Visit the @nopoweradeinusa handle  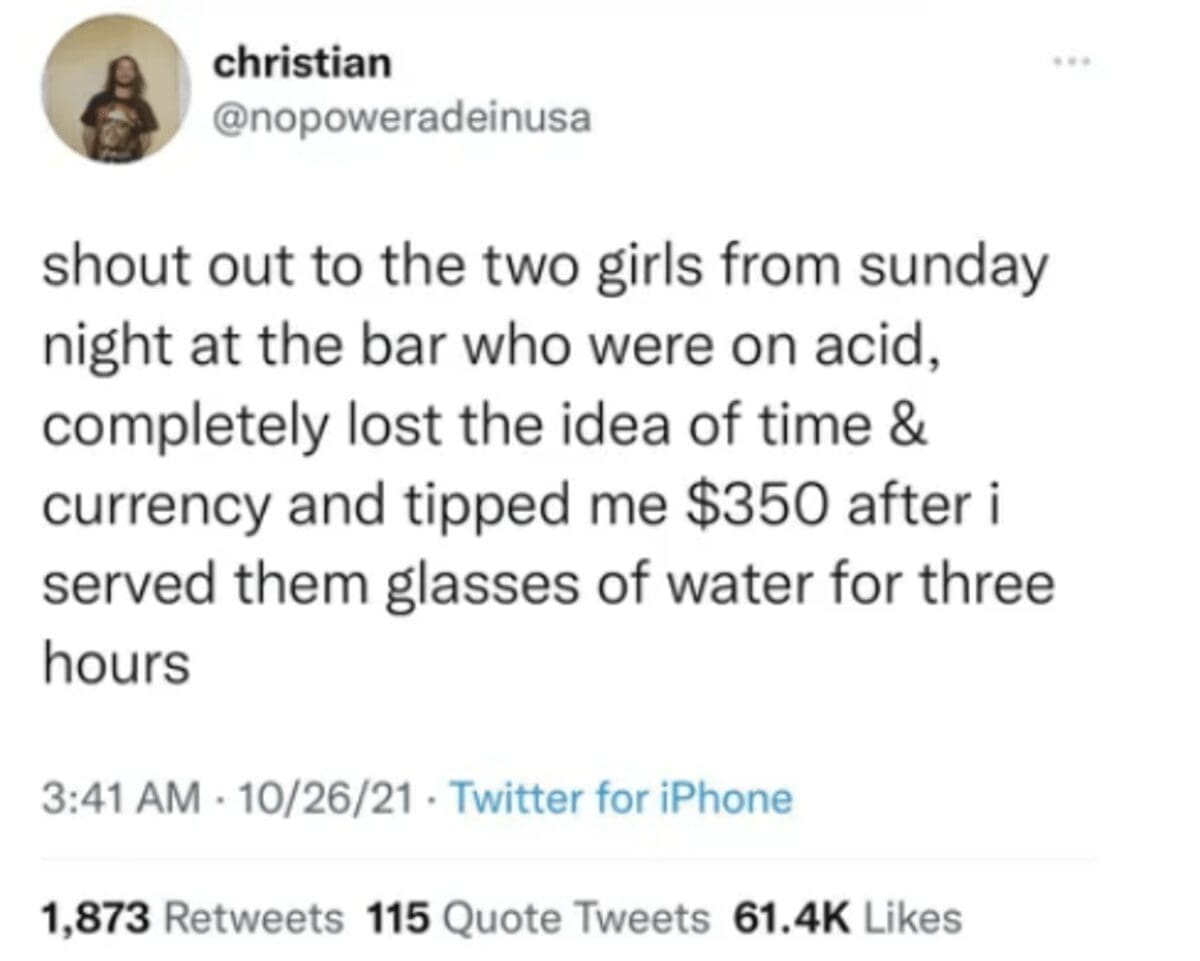(x=402, y=119)
